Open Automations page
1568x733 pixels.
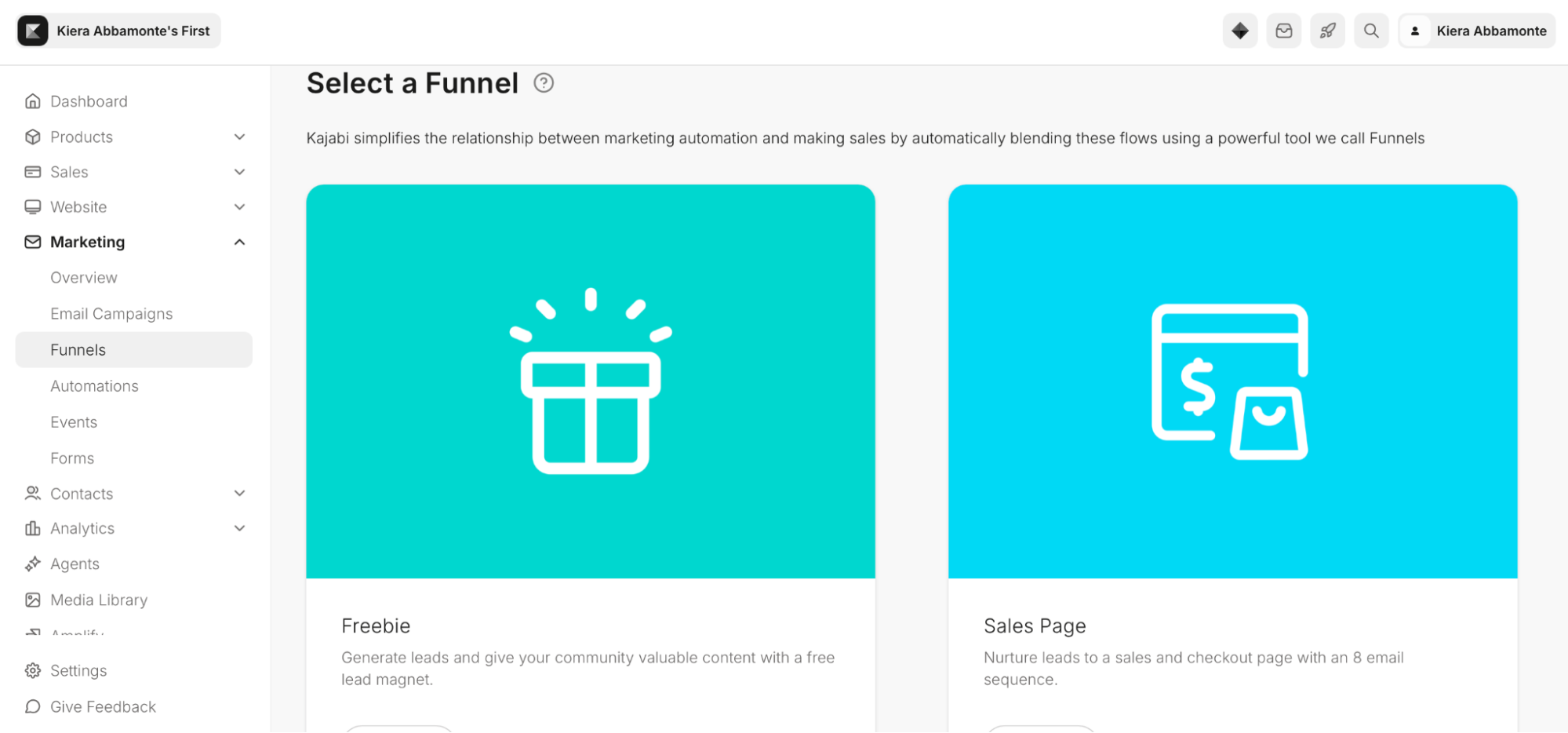(94, 386)
